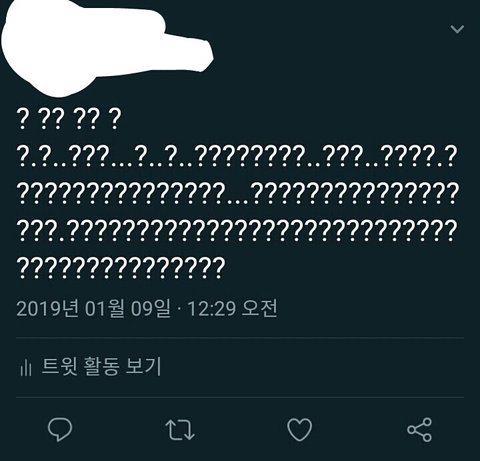Open the tweet options chevron menu
480x461 pixels.
[457, 29]
